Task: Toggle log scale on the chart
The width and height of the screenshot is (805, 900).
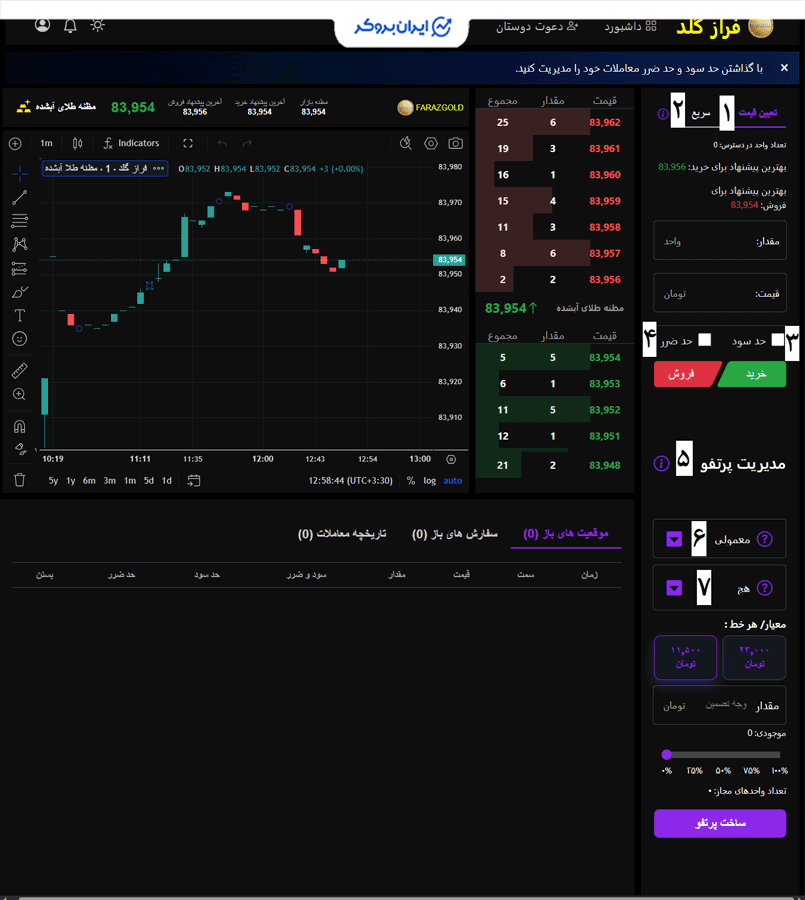Action: (429, 481)
